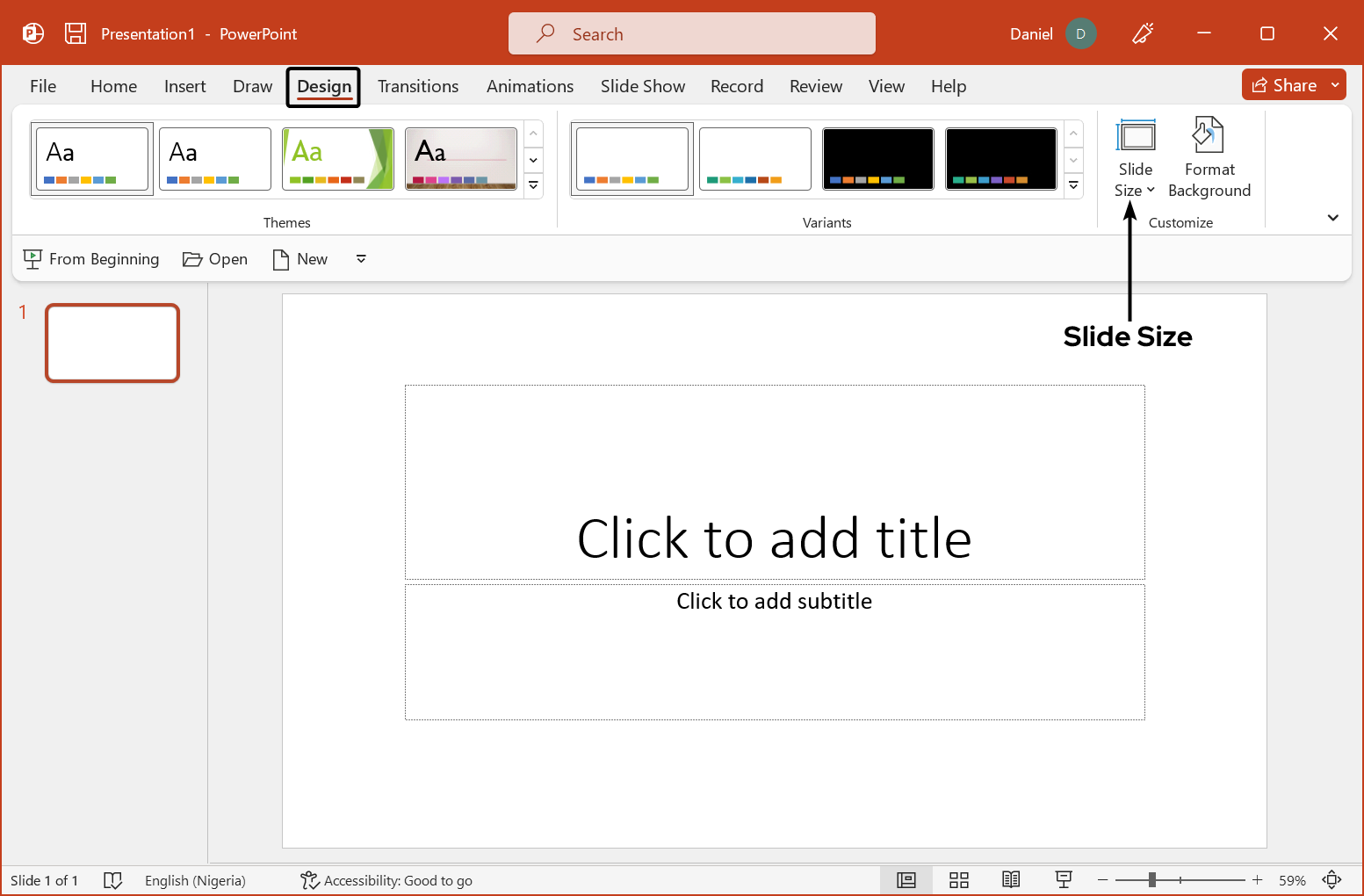The width and height of the screenshot is (1364, 896).
Task: Start slideshow from status bar icon
Action: pyautogui.click(x=1064, y=879)
